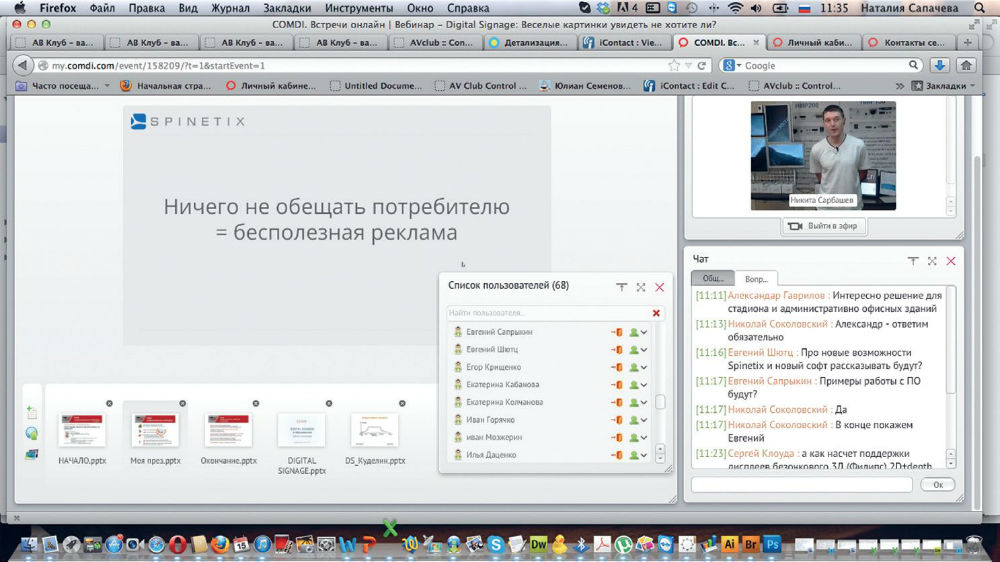1000x562 pixels.
Task: Open the AV Club Control... bookmark
Action: [x=480, y=85]
